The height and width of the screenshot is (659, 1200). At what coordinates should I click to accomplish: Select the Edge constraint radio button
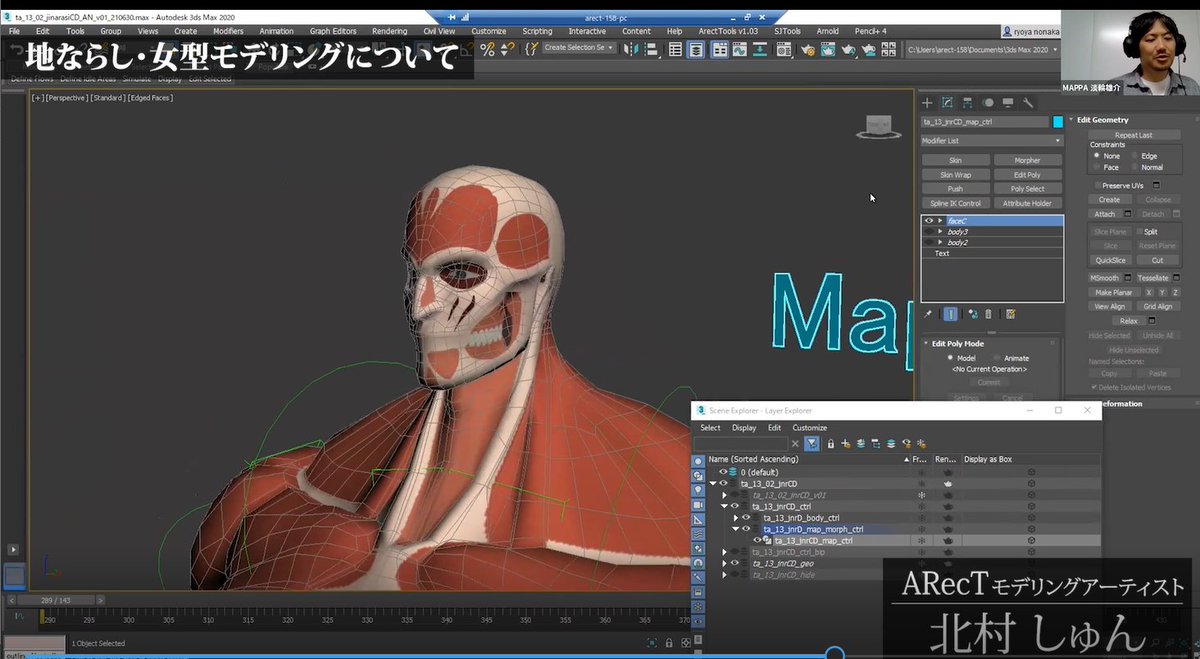point(1136,156)
